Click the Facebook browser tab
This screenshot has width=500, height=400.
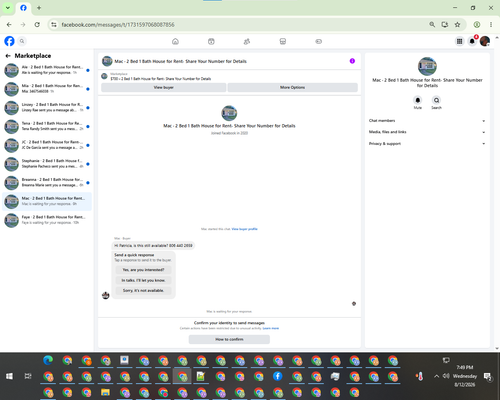coord(23,8)
